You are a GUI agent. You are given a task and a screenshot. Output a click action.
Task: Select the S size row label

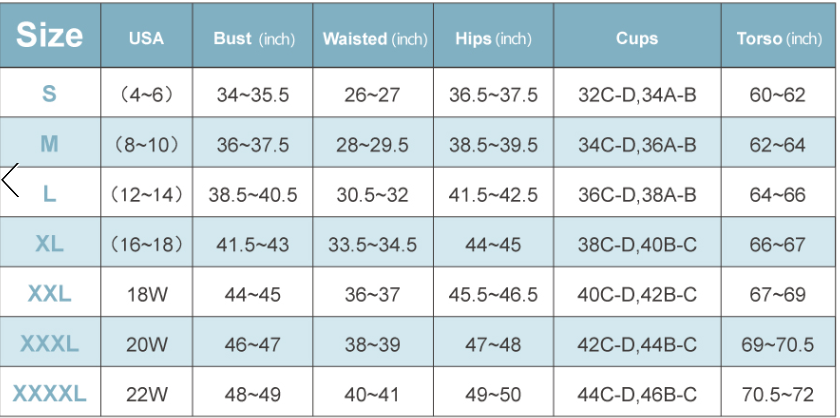coord(50,95)
